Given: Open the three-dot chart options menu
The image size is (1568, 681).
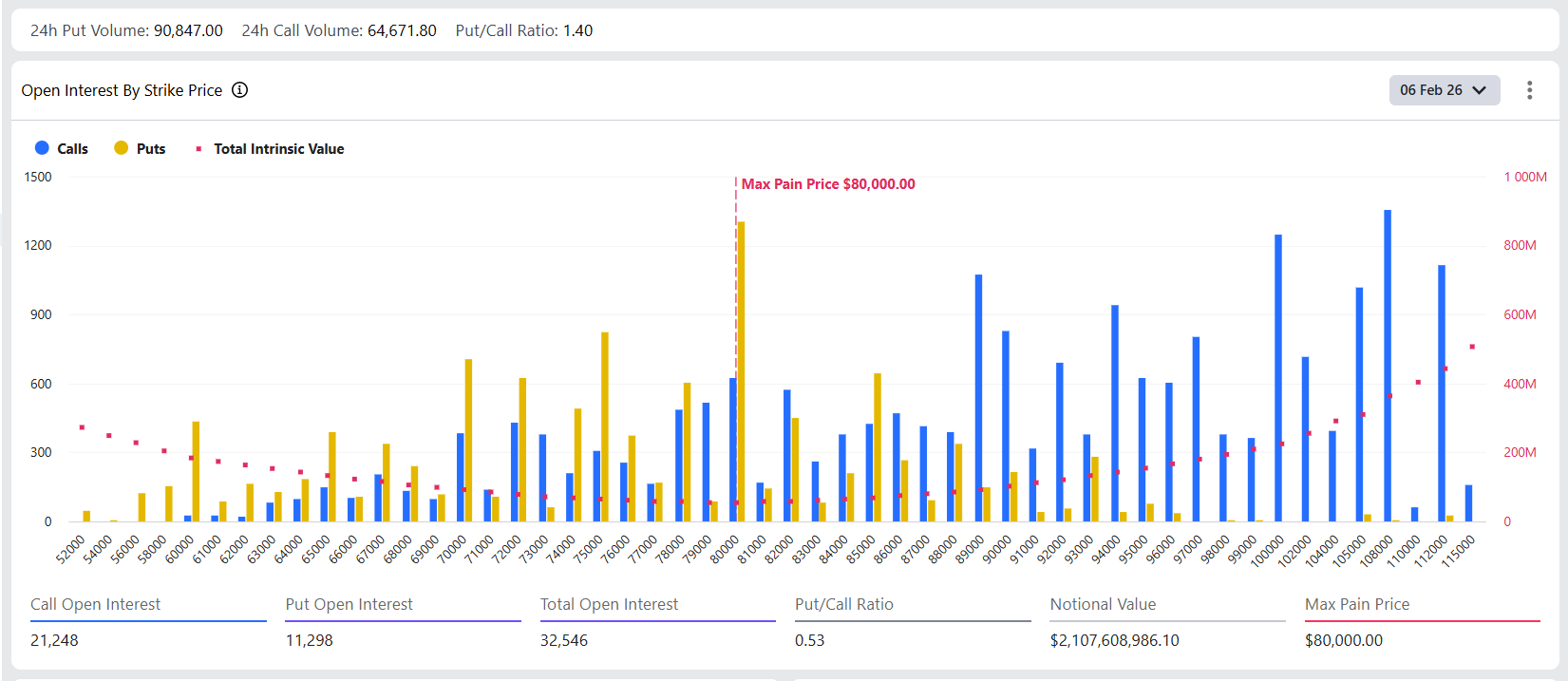Looking at the screenshot, I should pyautogui.click(x=1529, y=90).
